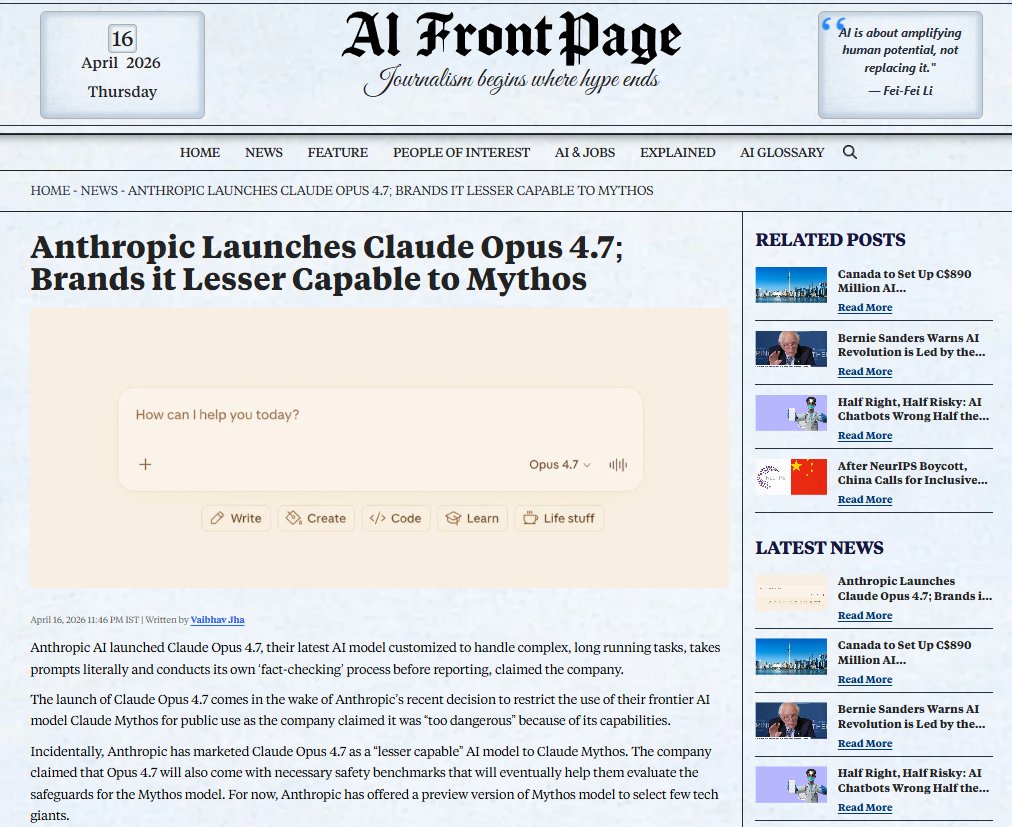Read More for Canada related post
1012x827 pixels.
[x=865, y=308]
